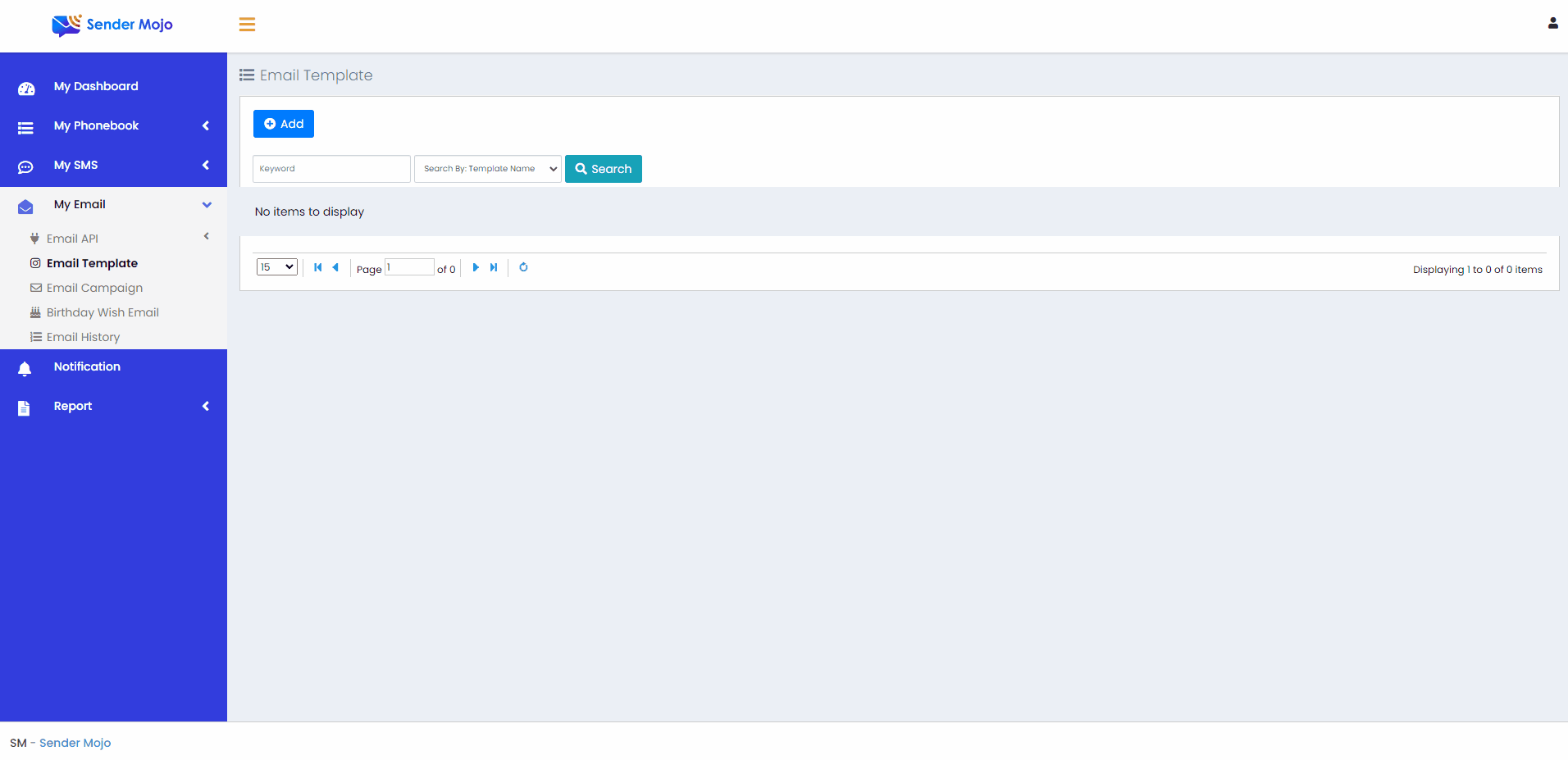Image resolution: width=1568 pixels, height=760 pixels.
Task: Open Search By Template Name dropdown
Action: [x=488, y=169]
